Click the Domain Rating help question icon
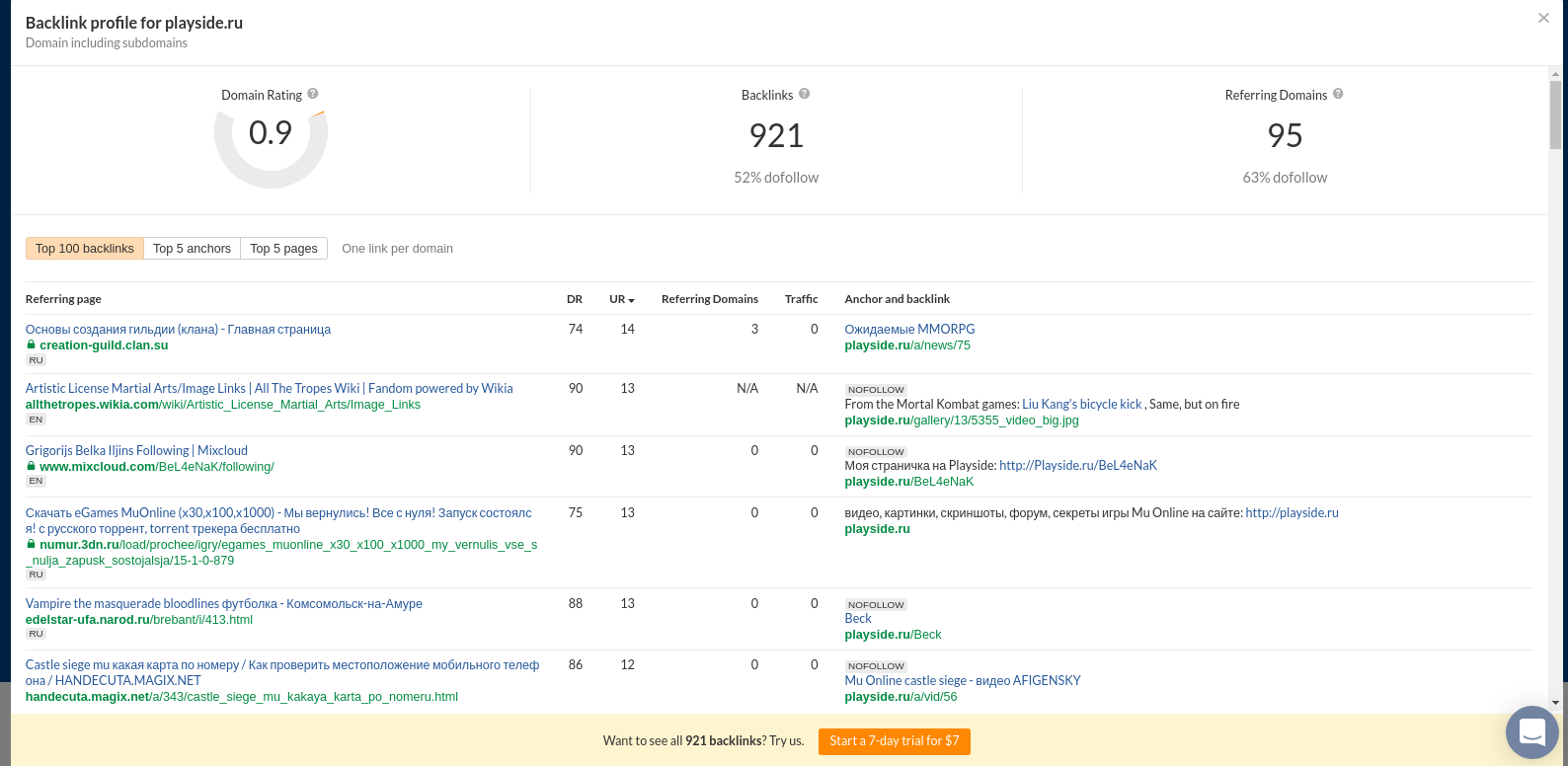Screen dimensions: 1568x766 (x=313, y=94)
